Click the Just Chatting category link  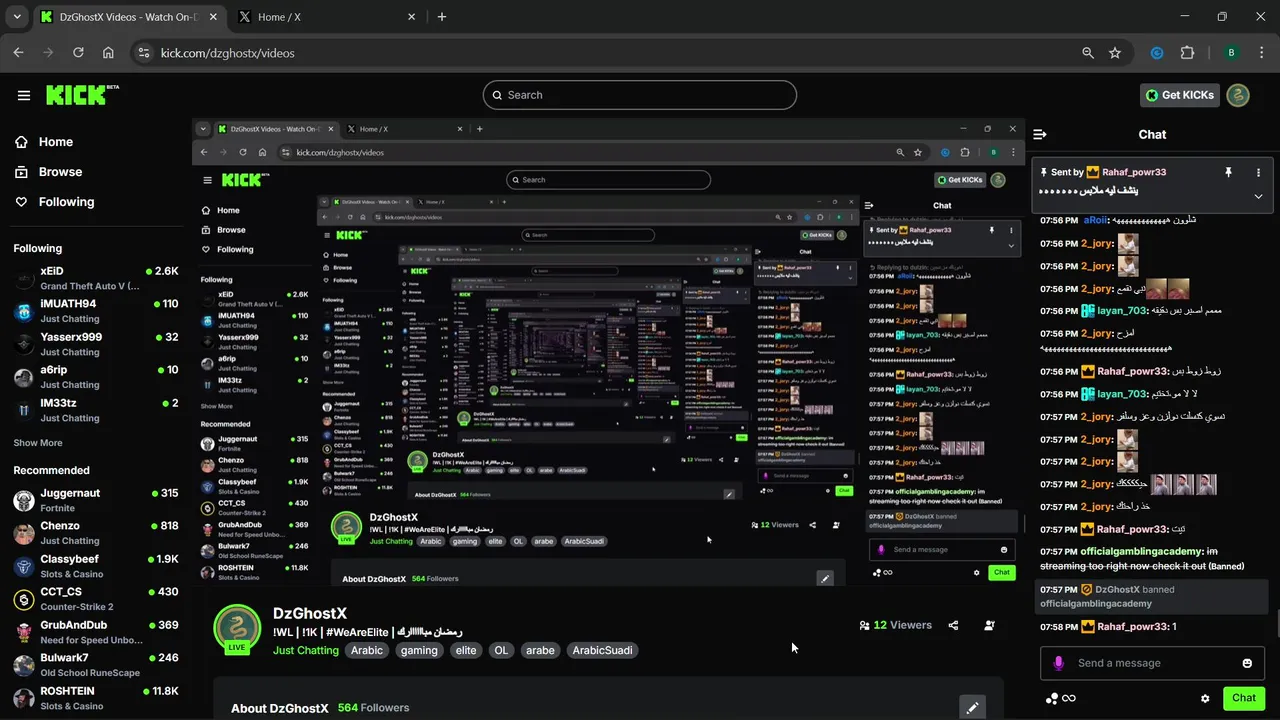[x=306, y=650]
